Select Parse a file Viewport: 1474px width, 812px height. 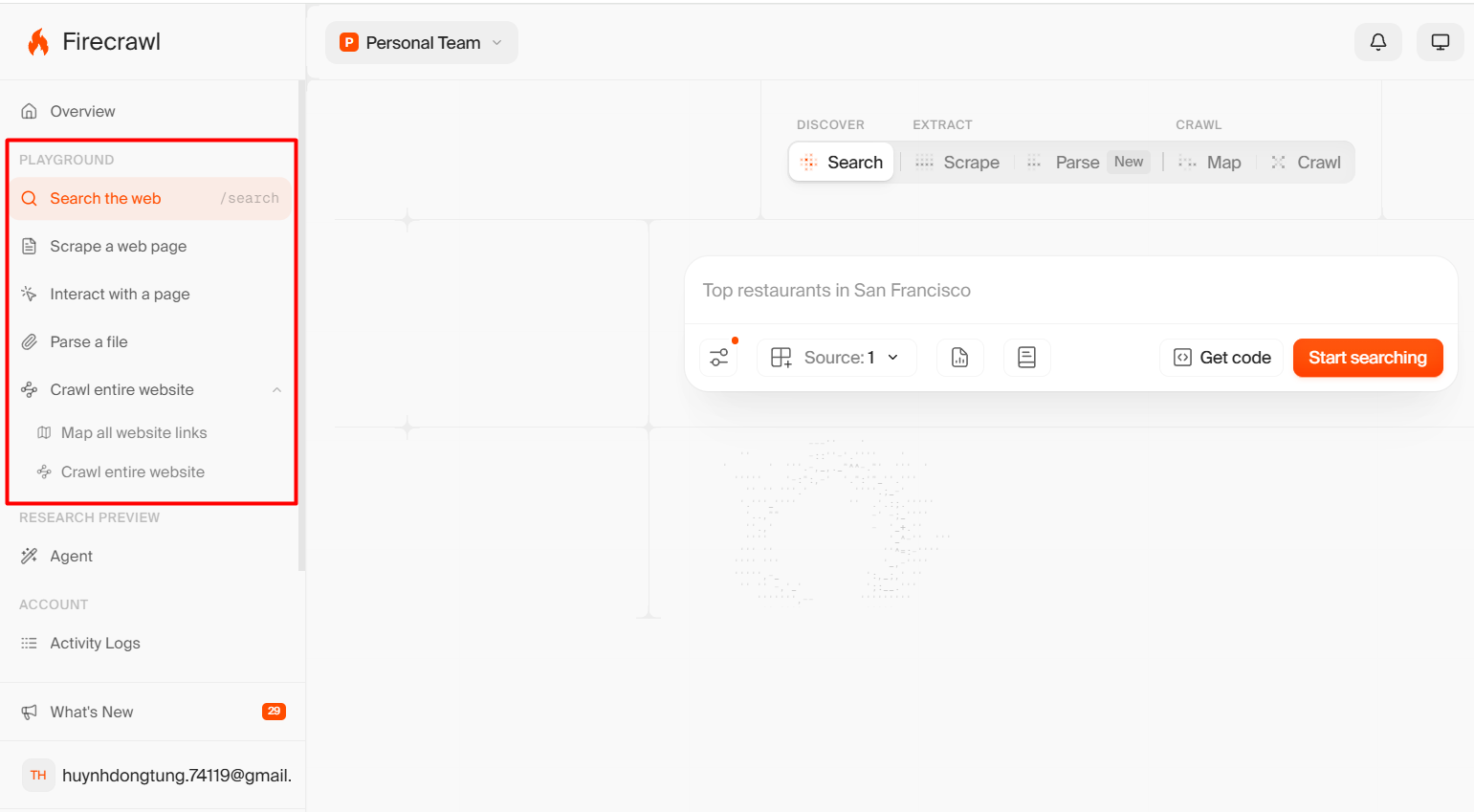click(153, 341)
